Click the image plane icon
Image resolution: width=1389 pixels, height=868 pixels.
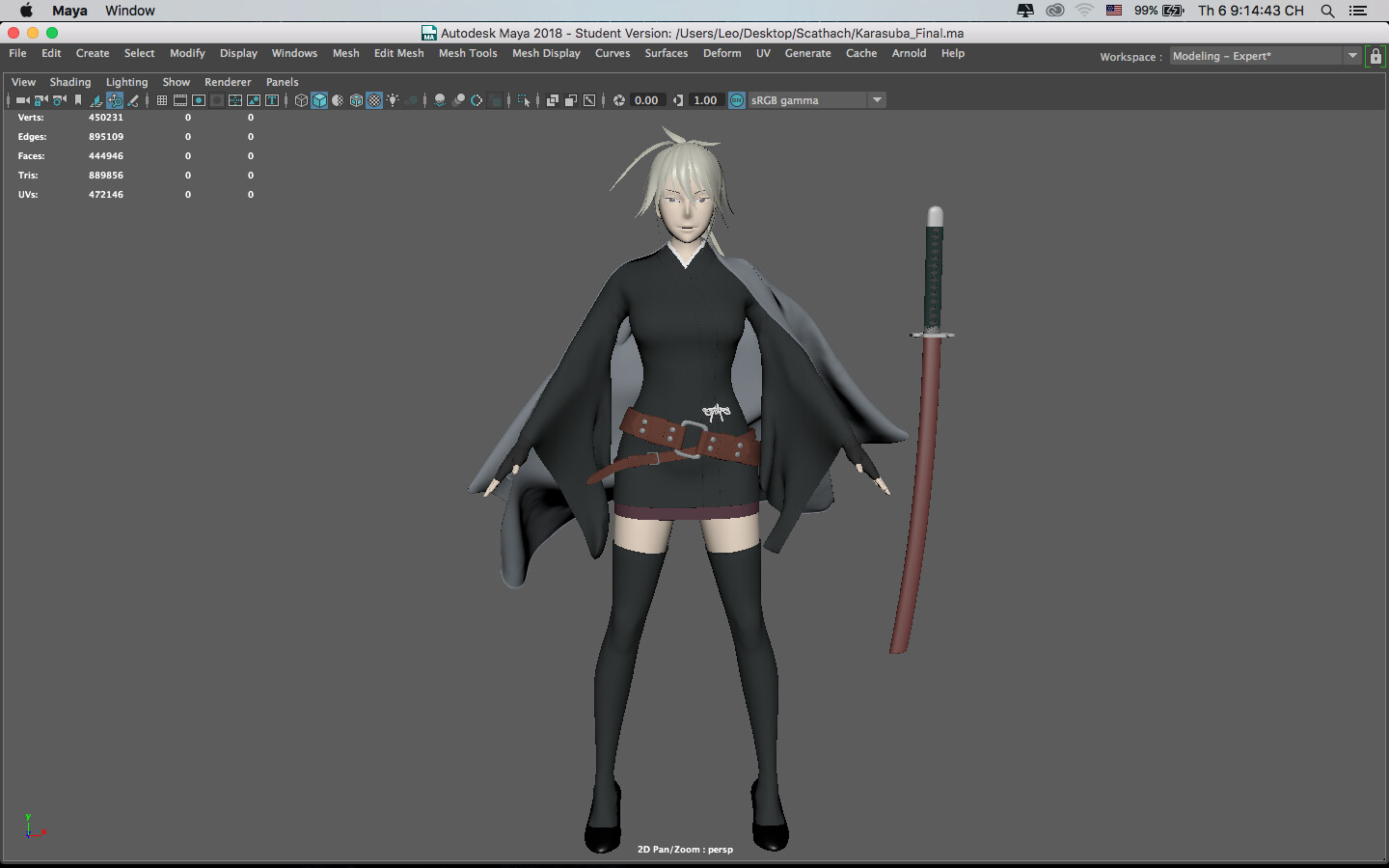(x=96, y=100)
